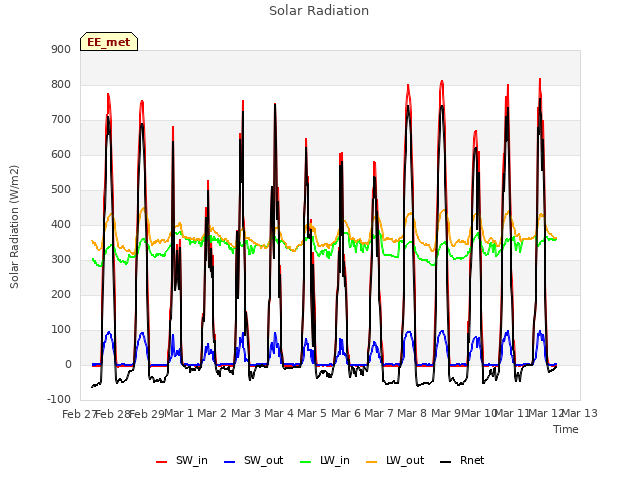The height and width of the screenshot is (480, 640).
Task: Click the Mar 8 x-axis date label
Action: point(412,413)
